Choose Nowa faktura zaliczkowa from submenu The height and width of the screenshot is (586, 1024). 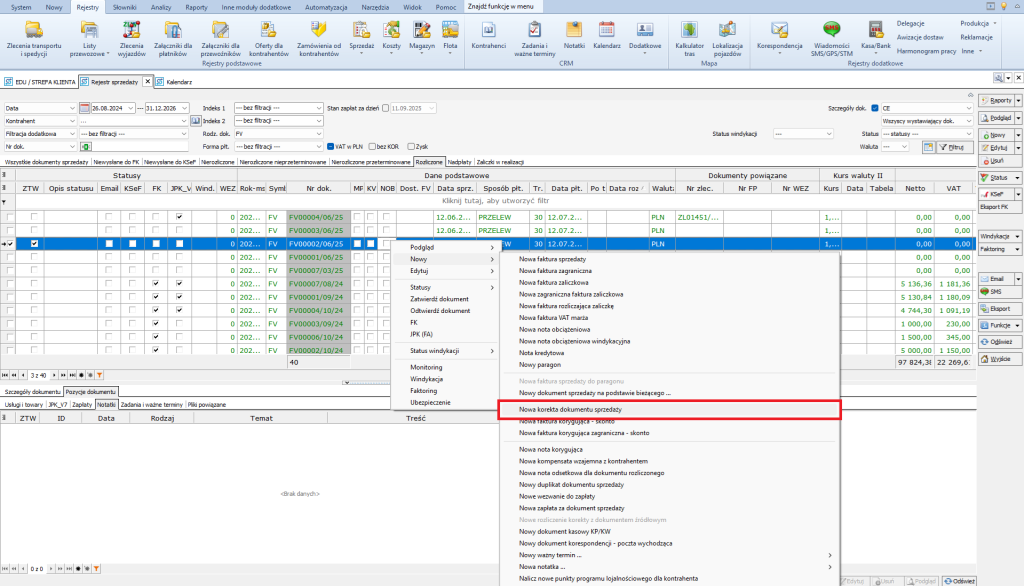(x=557, y=282)
